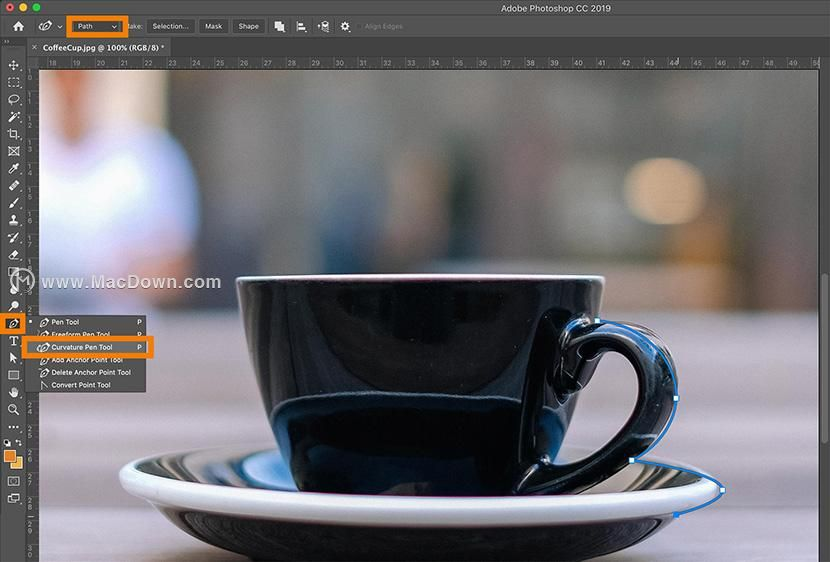Choose Curvature Pen Tool from flyout
This screenshot has height=562, width=830.
[87, 347]
